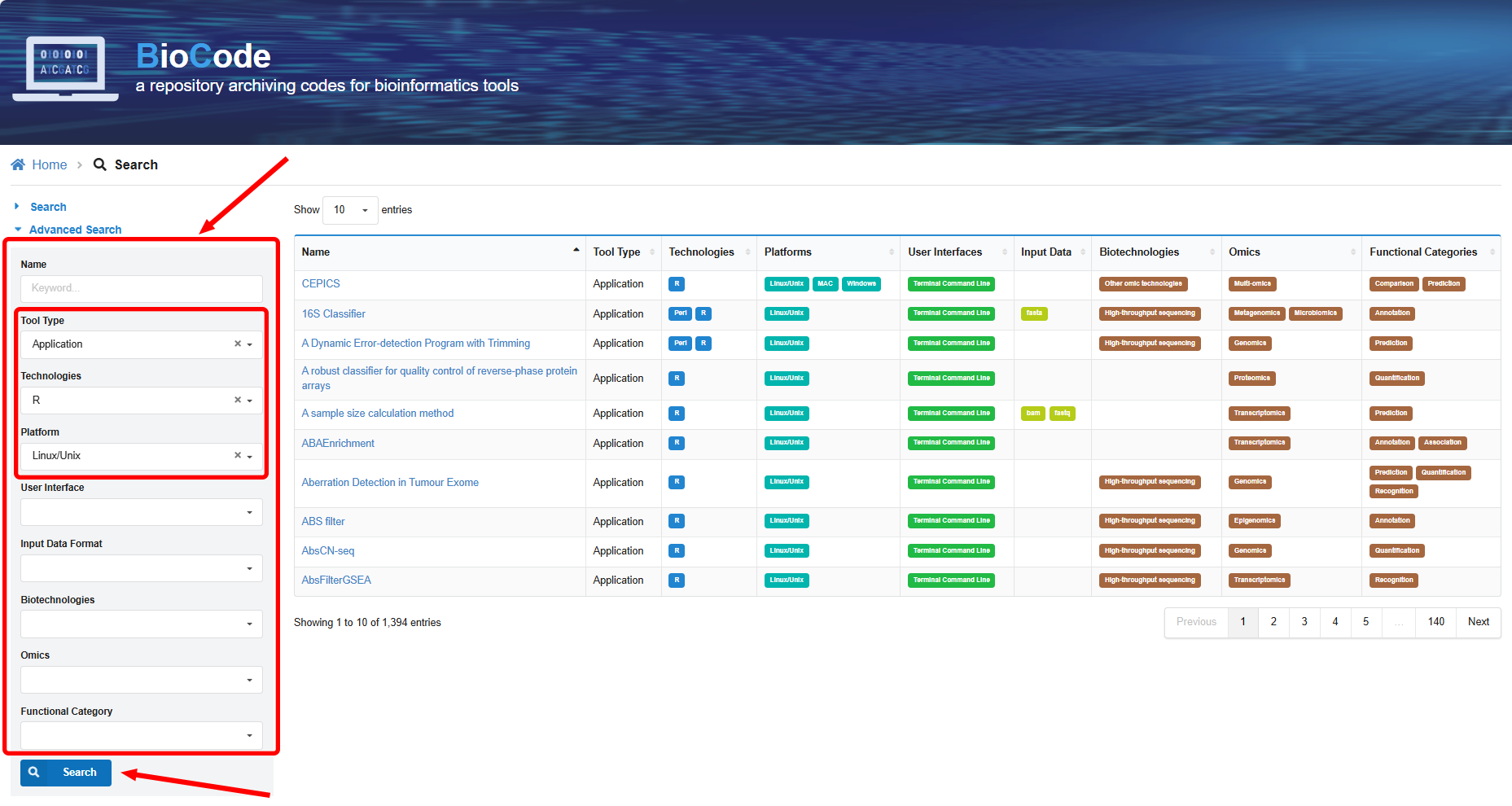The width and height of the screenshot is (1512, 806).
Task: Collapse the Advanced Search section
Action: click(x=75, y=230)
